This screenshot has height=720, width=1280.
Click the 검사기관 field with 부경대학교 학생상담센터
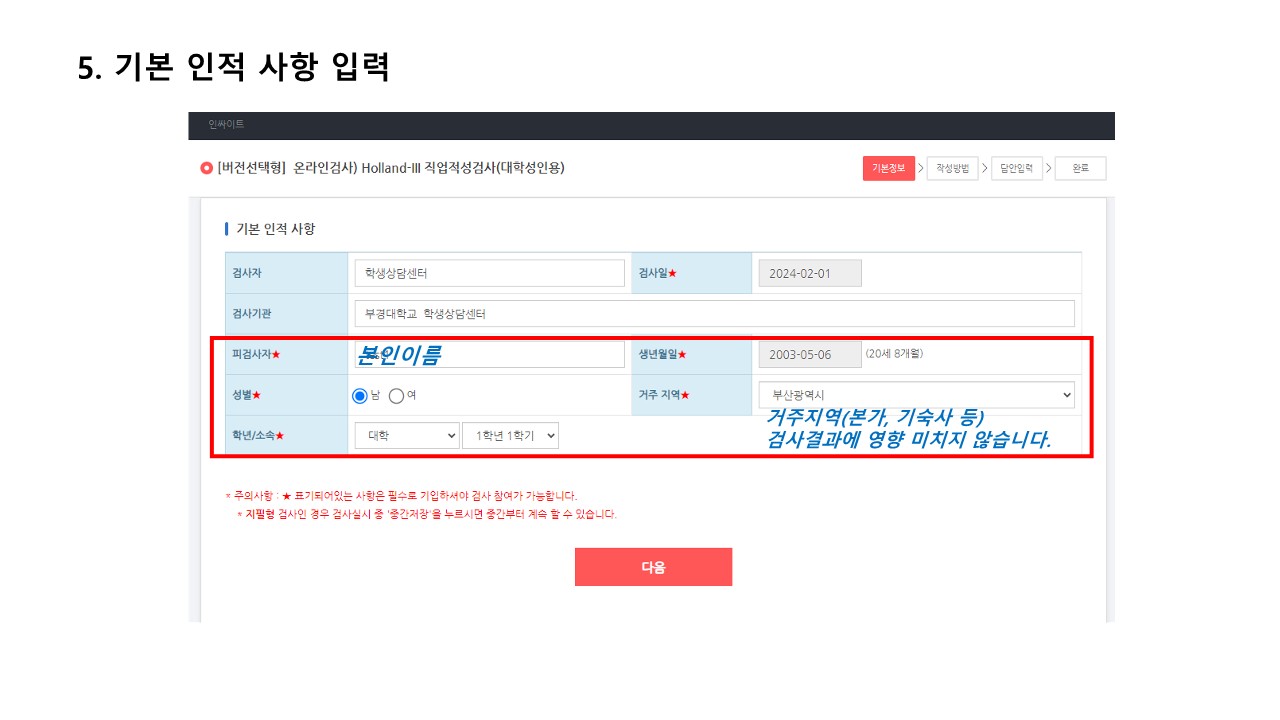pyautogui.click(x=714, y=313)
